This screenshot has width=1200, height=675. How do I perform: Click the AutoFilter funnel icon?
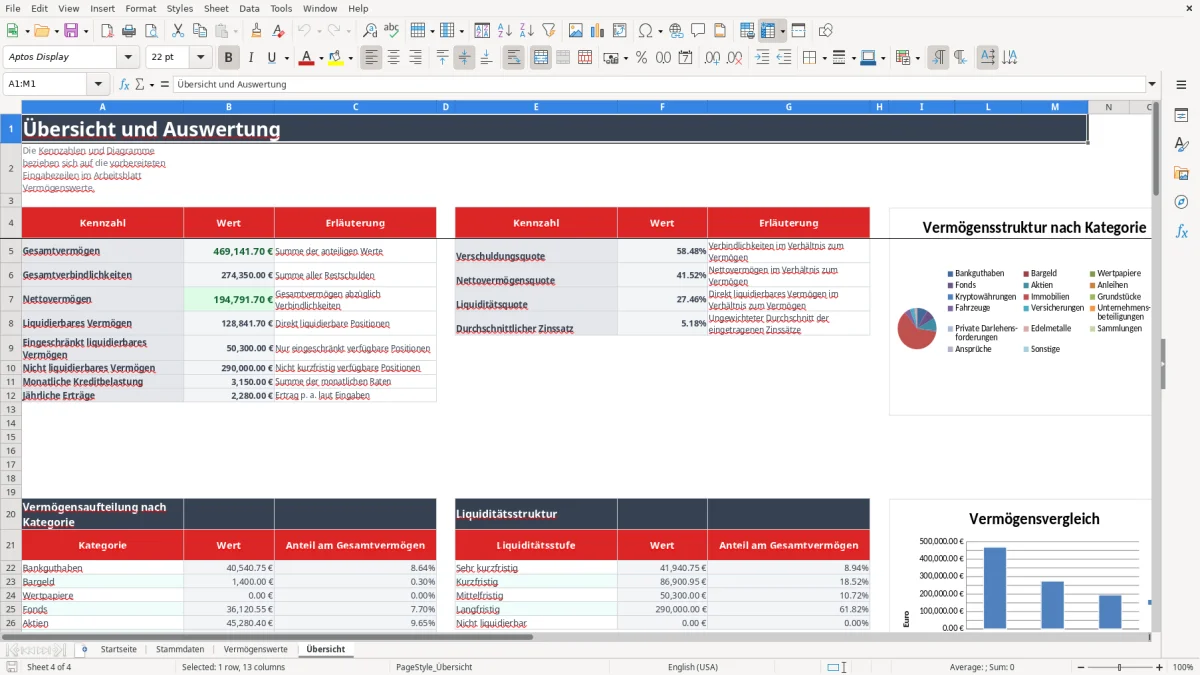(x=548, y=31)
